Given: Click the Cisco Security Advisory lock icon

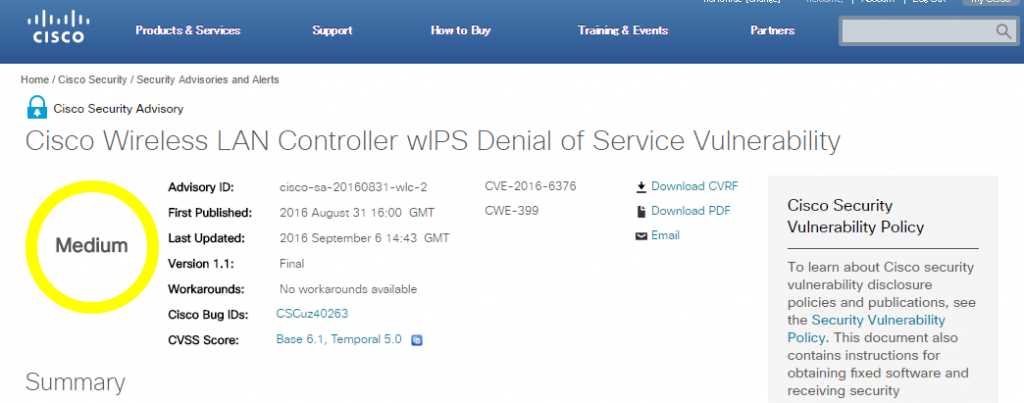Looking at the screenshot, I should 37,107.
